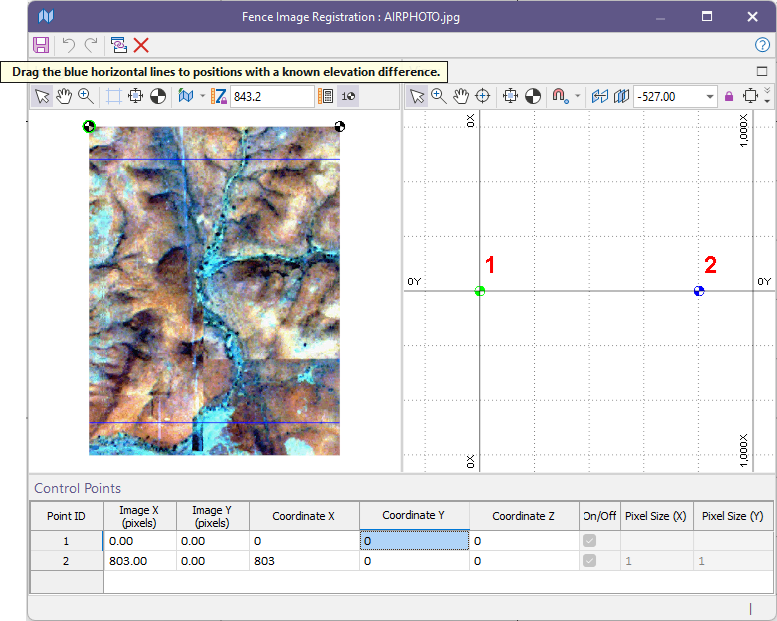Click the Coordinate X column header

[x=304, y=516]
